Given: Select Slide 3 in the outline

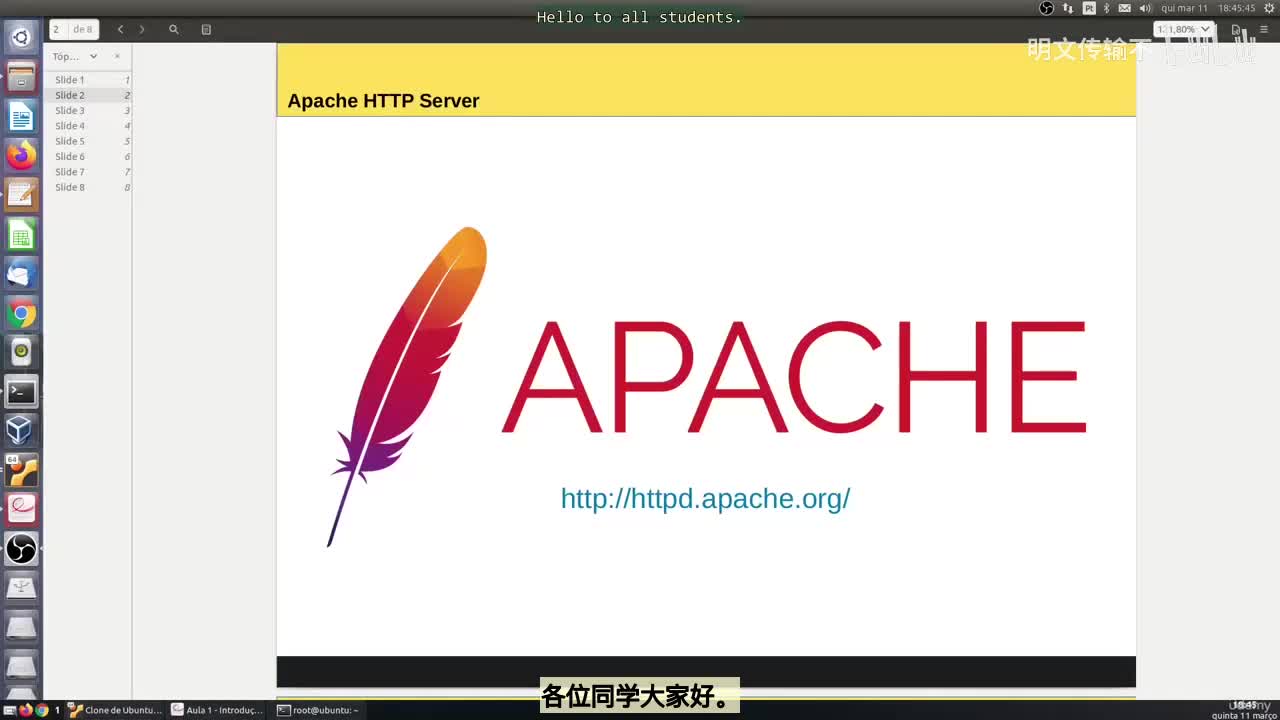Looking at the screenshot, I should pyautogui.click(x=90, y=111).
